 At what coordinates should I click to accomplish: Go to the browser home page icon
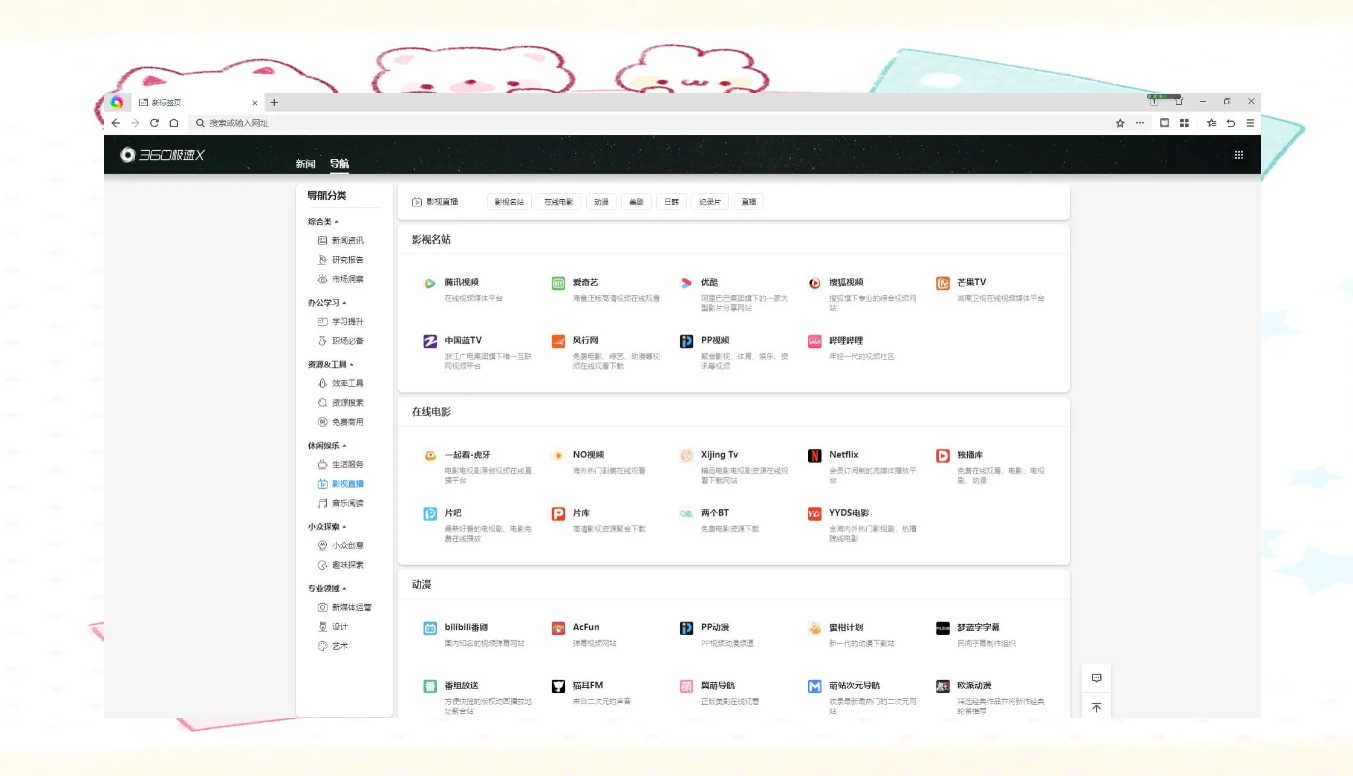[x=174, y=123]
